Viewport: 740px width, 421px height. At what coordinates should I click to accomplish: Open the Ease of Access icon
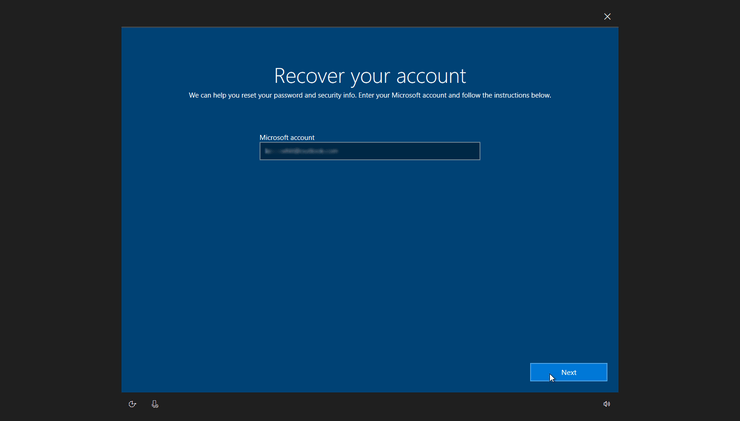pyautogui.click(x=132, y=404)
